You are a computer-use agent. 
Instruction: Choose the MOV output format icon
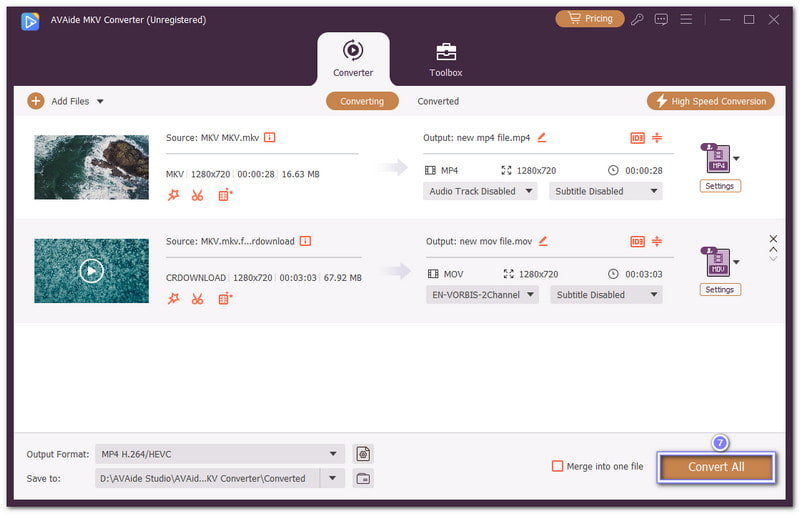pos(716,262)
